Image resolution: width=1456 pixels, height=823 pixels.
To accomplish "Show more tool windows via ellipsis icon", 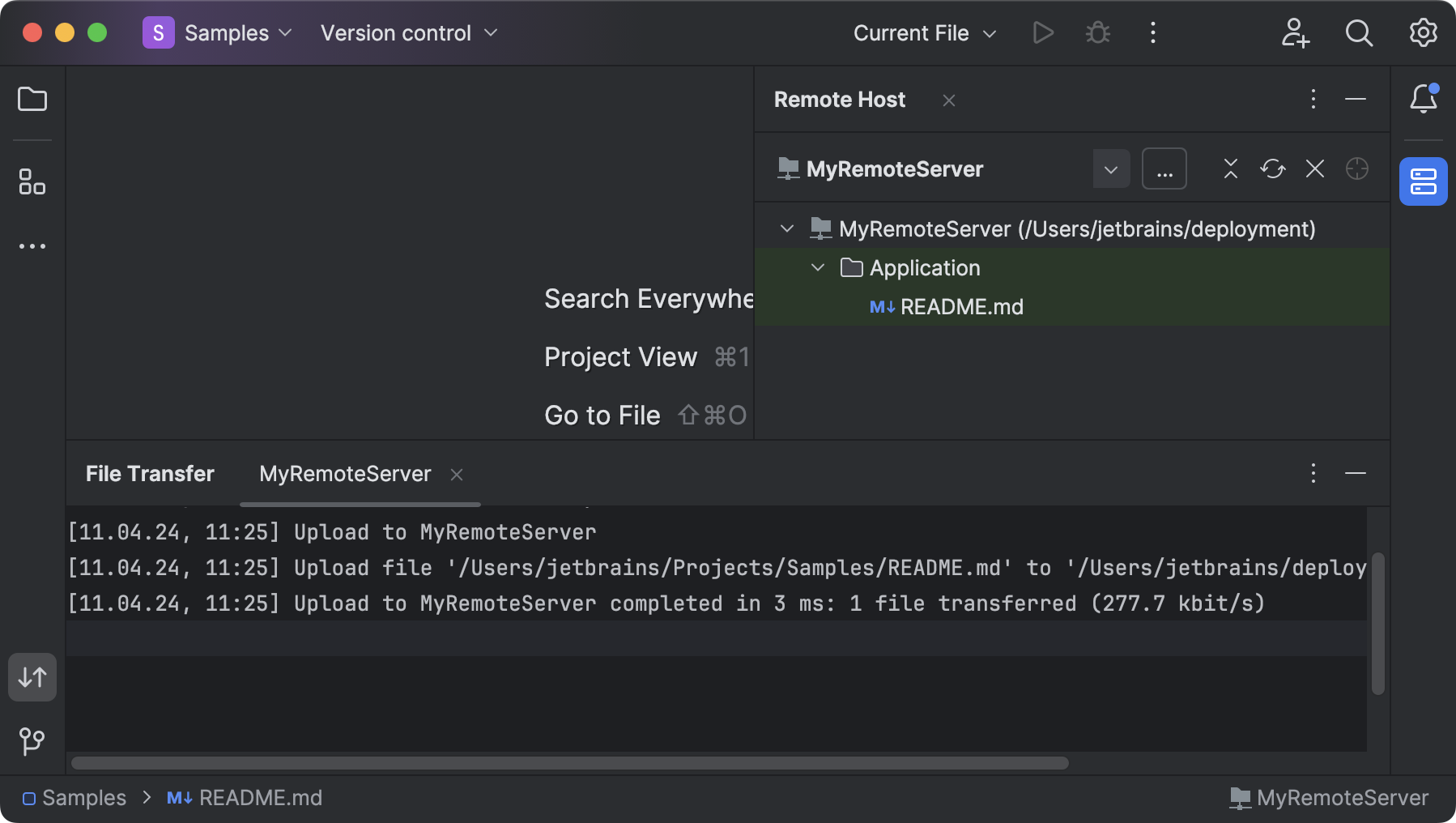I will point(32,246).
